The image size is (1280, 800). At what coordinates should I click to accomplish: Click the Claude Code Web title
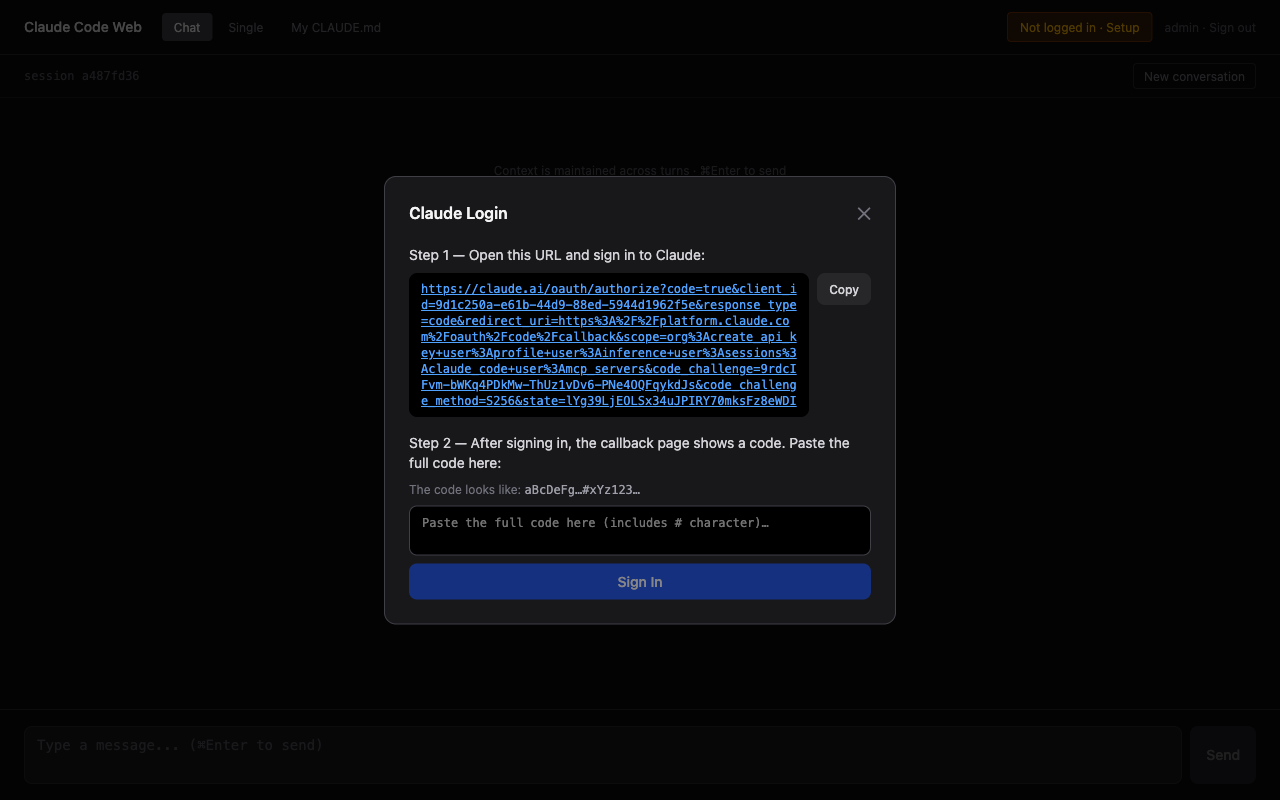[82, 27]
